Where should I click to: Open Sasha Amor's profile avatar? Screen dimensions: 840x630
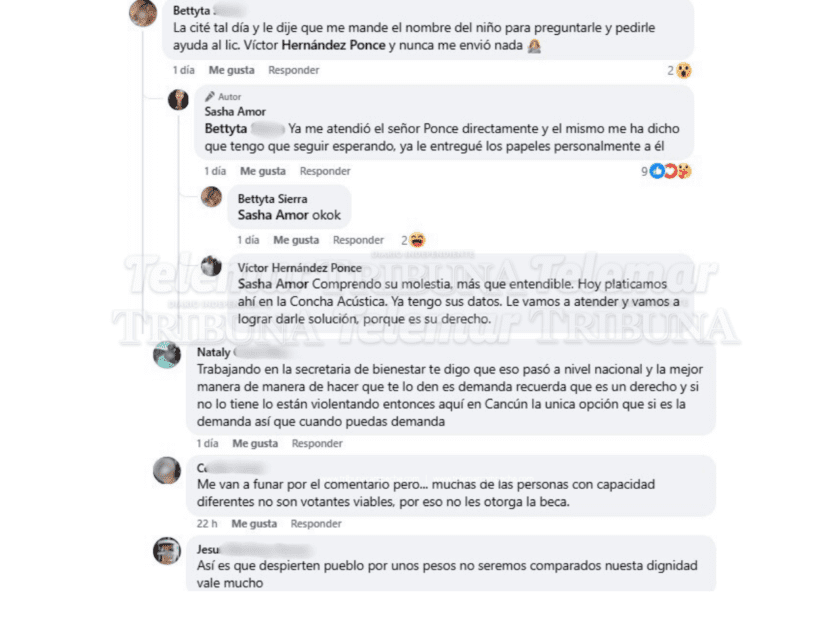tap(179, 99)
